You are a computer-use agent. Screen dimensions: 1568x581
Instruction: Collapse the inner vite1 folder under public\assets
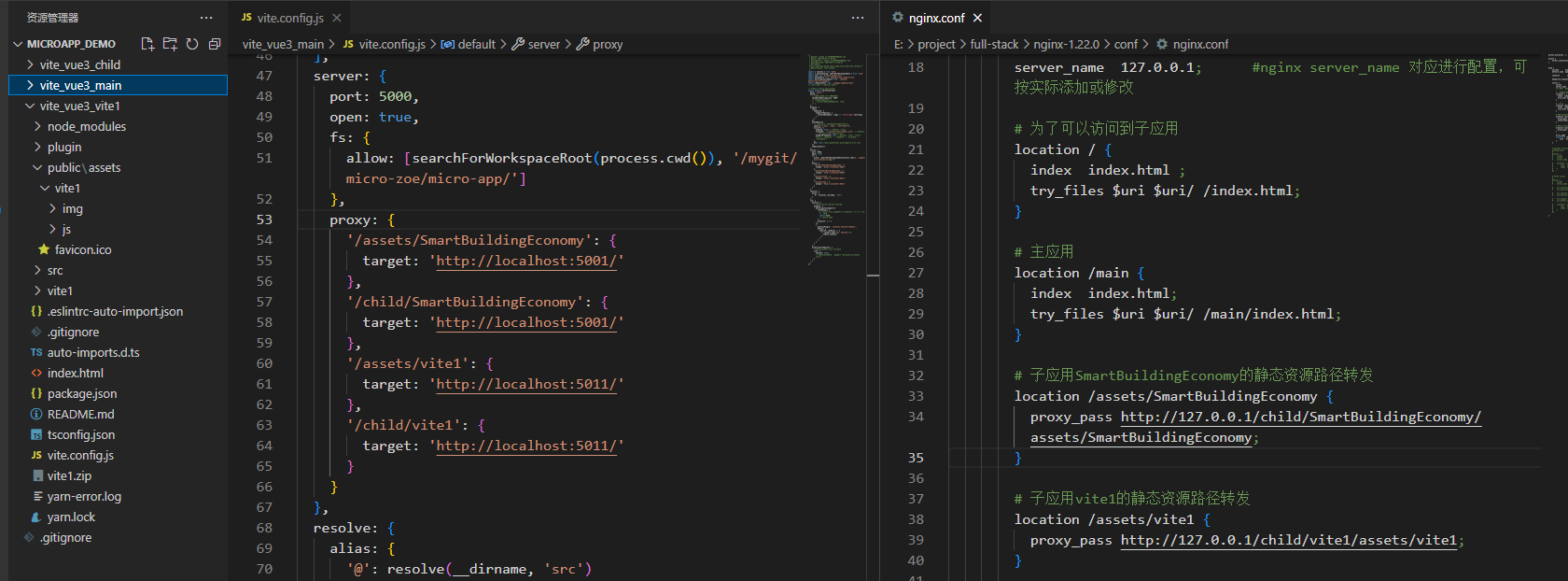45,188
